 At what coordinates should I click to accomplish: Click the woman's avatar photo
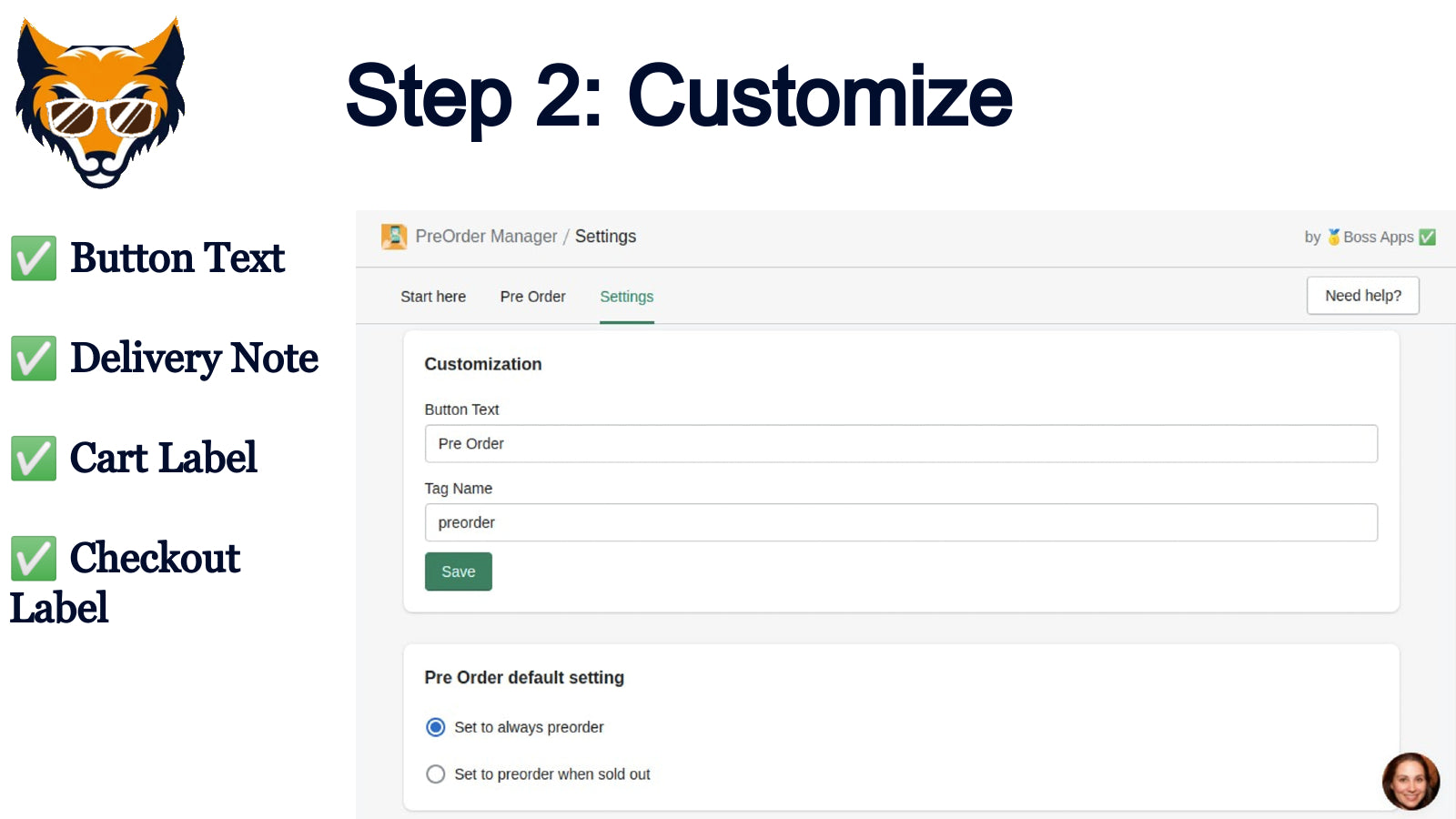1410,781
